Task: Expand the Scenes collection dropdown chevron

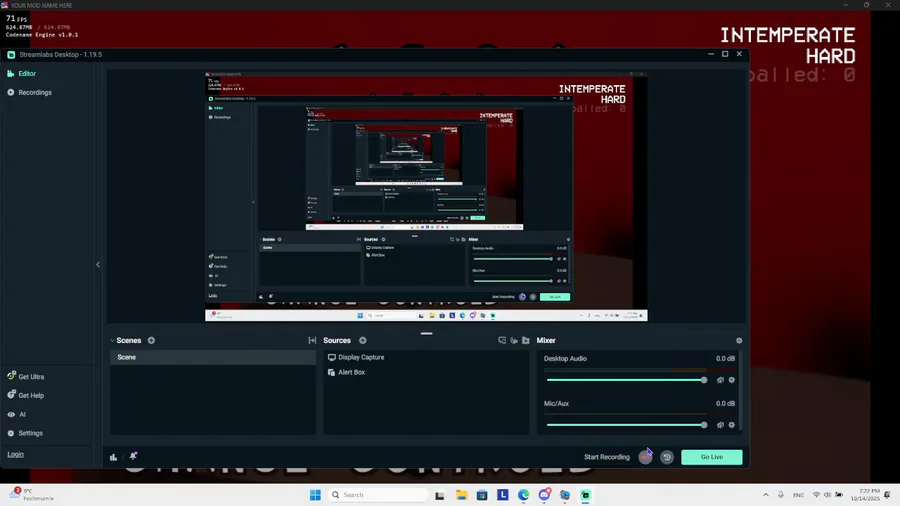Action: pyautogui.click(x=112, y=341)
